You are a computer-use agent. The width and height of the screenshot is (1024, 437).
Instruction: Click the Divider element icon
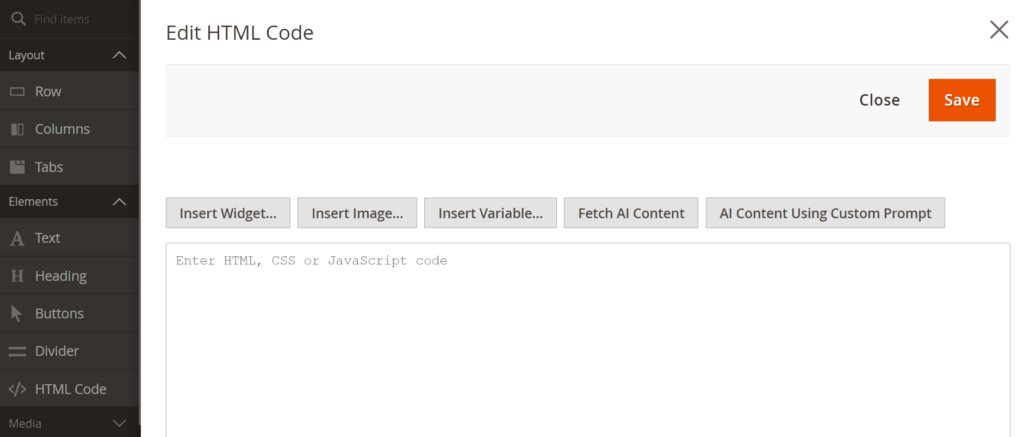(x=17, y=351)
